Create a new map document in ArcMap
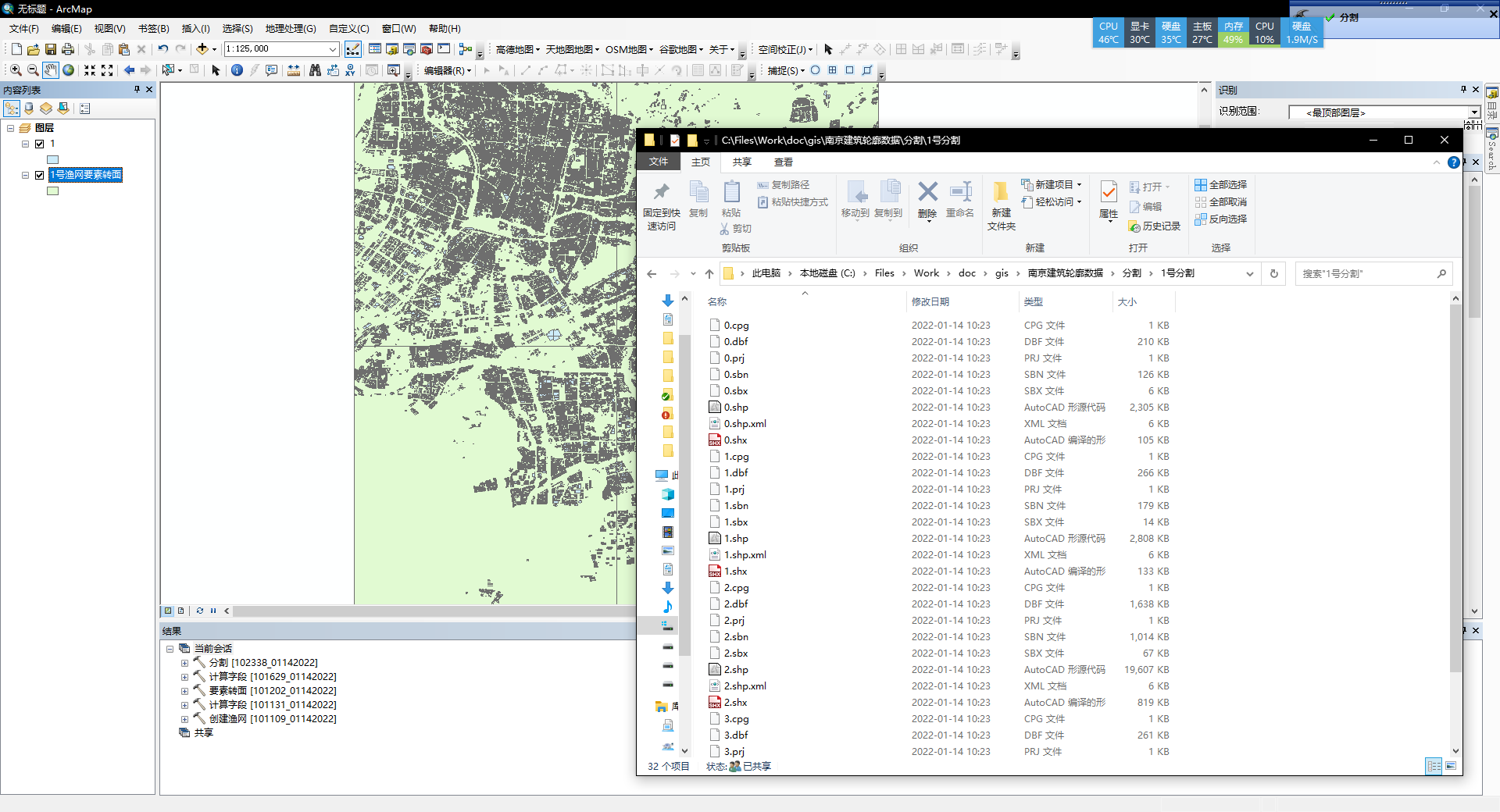Viewport: 1500px width, 812px height. click(16, 49)
